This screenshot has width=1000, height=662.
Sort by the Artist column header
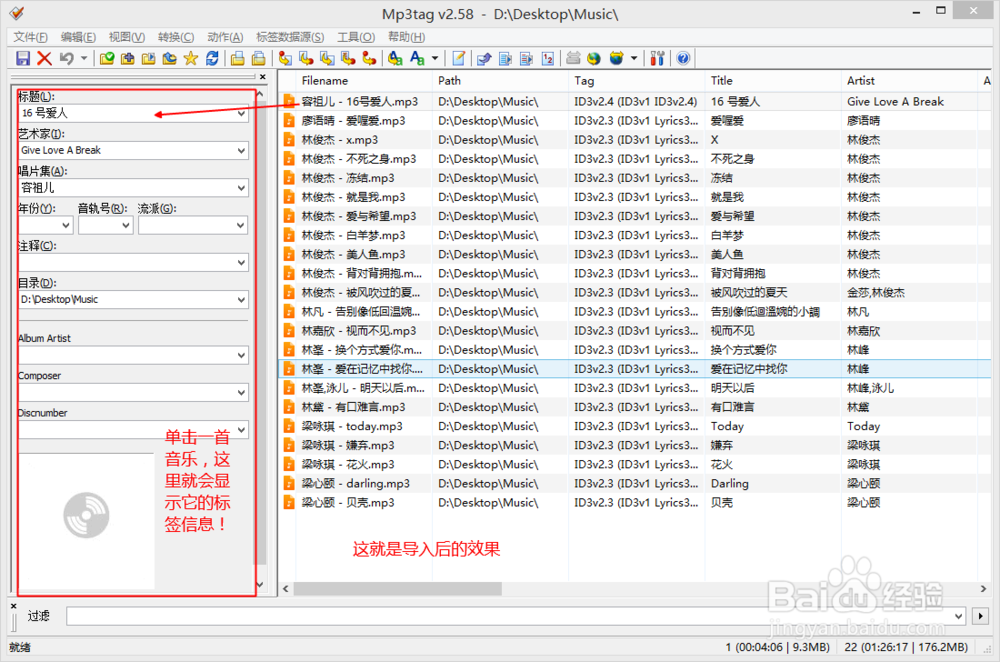coord(909,81)
